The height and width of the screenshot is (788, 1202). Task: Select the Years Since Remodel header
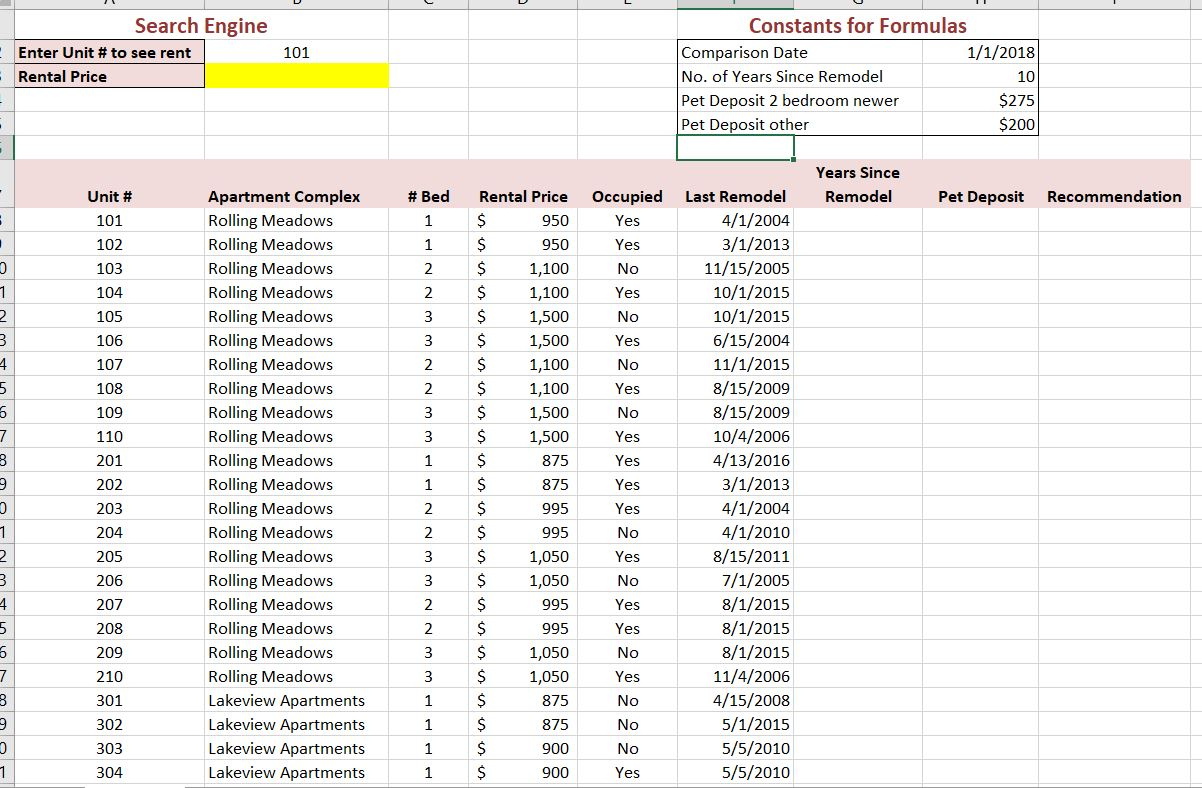[858, 185]
